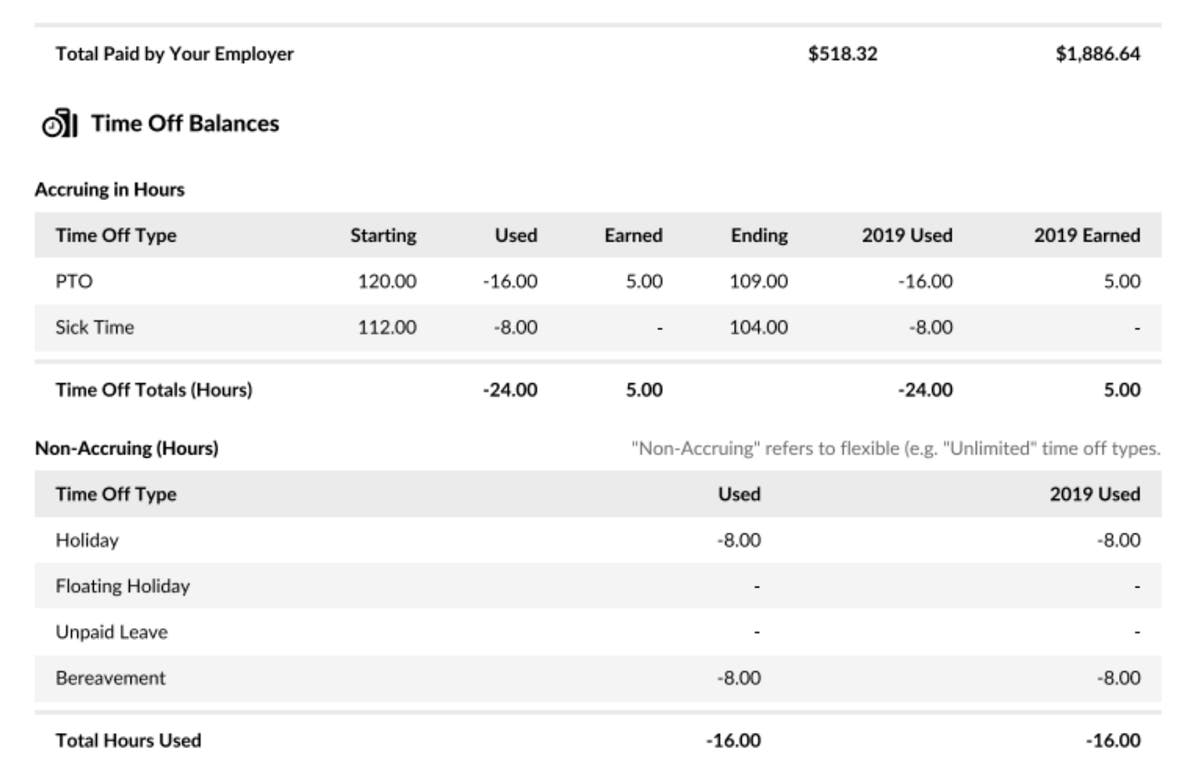Image resolution: width=1200 pixels, height=781 pixels.
Task: Click the Non-Accruing explanation note text
Action: pos(895,450)
